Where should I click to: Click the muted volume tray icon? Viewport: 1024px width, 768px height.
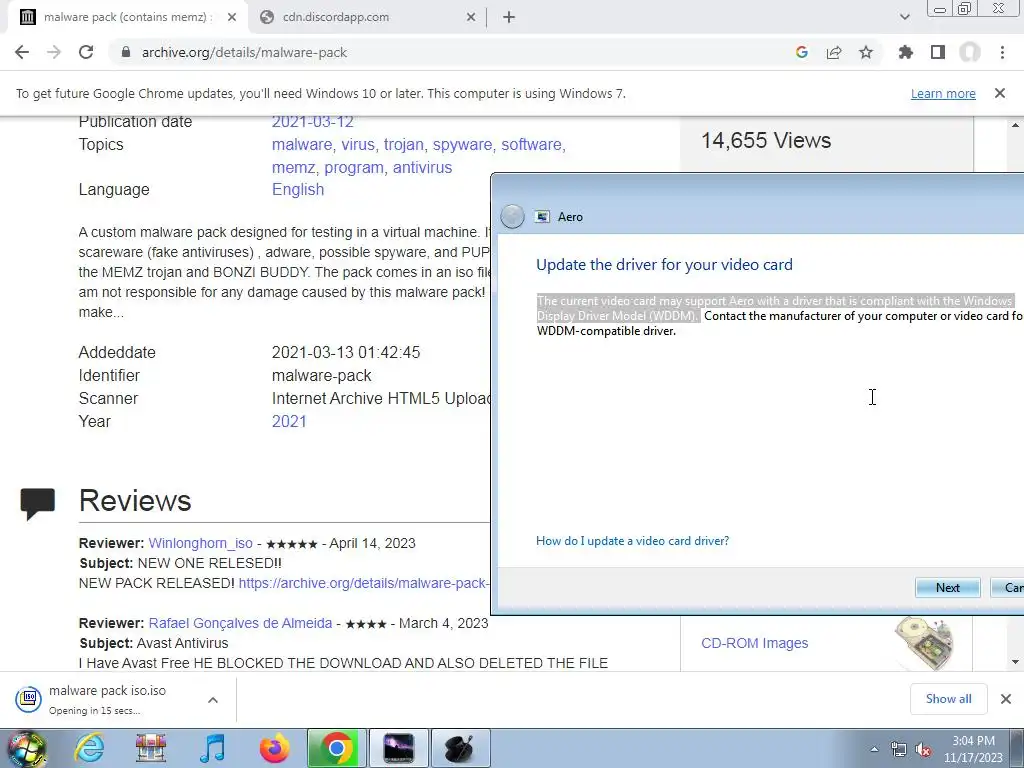[x=923, y=750]
